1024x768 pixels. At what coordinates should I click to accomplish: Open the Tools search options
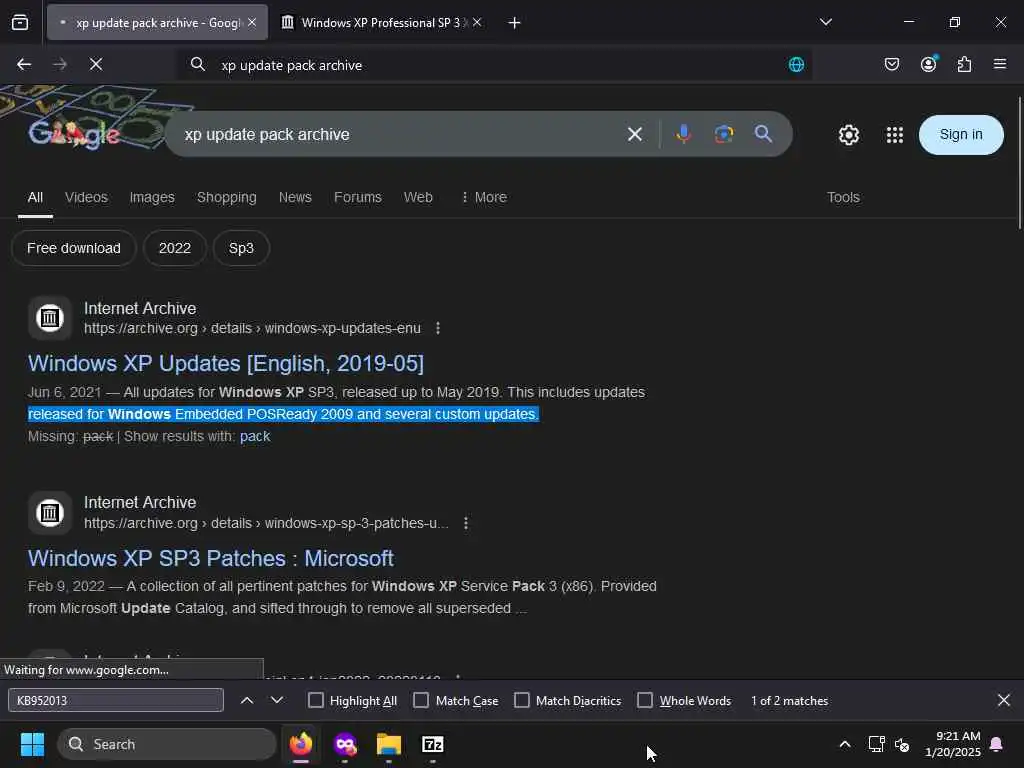[x=843, y=197]
